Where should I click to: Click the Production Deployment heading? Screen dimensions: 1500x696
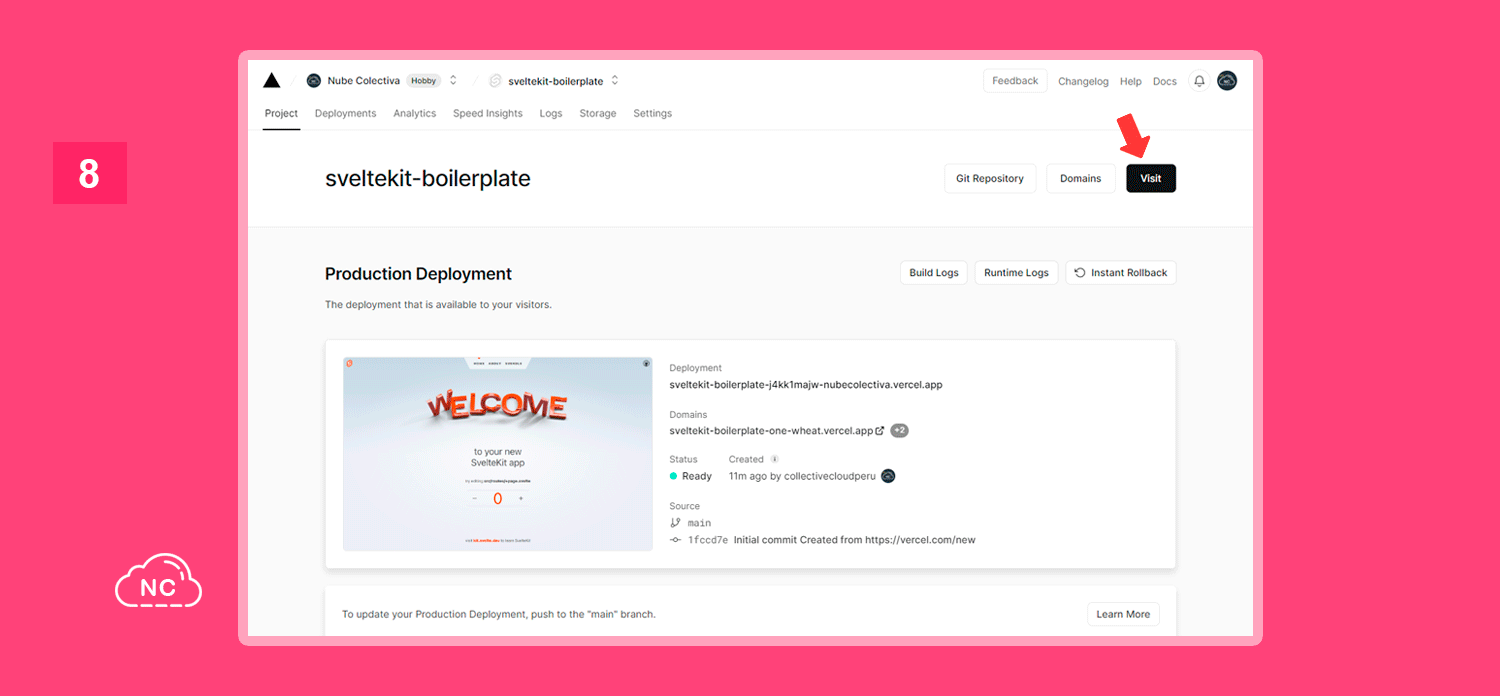tap(418, 274)
